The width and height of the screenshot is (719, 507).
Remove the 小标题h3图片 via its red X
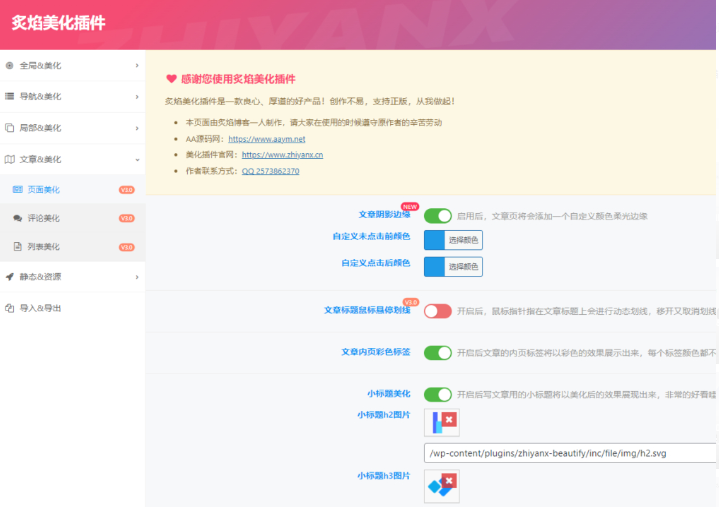[449, 482]
